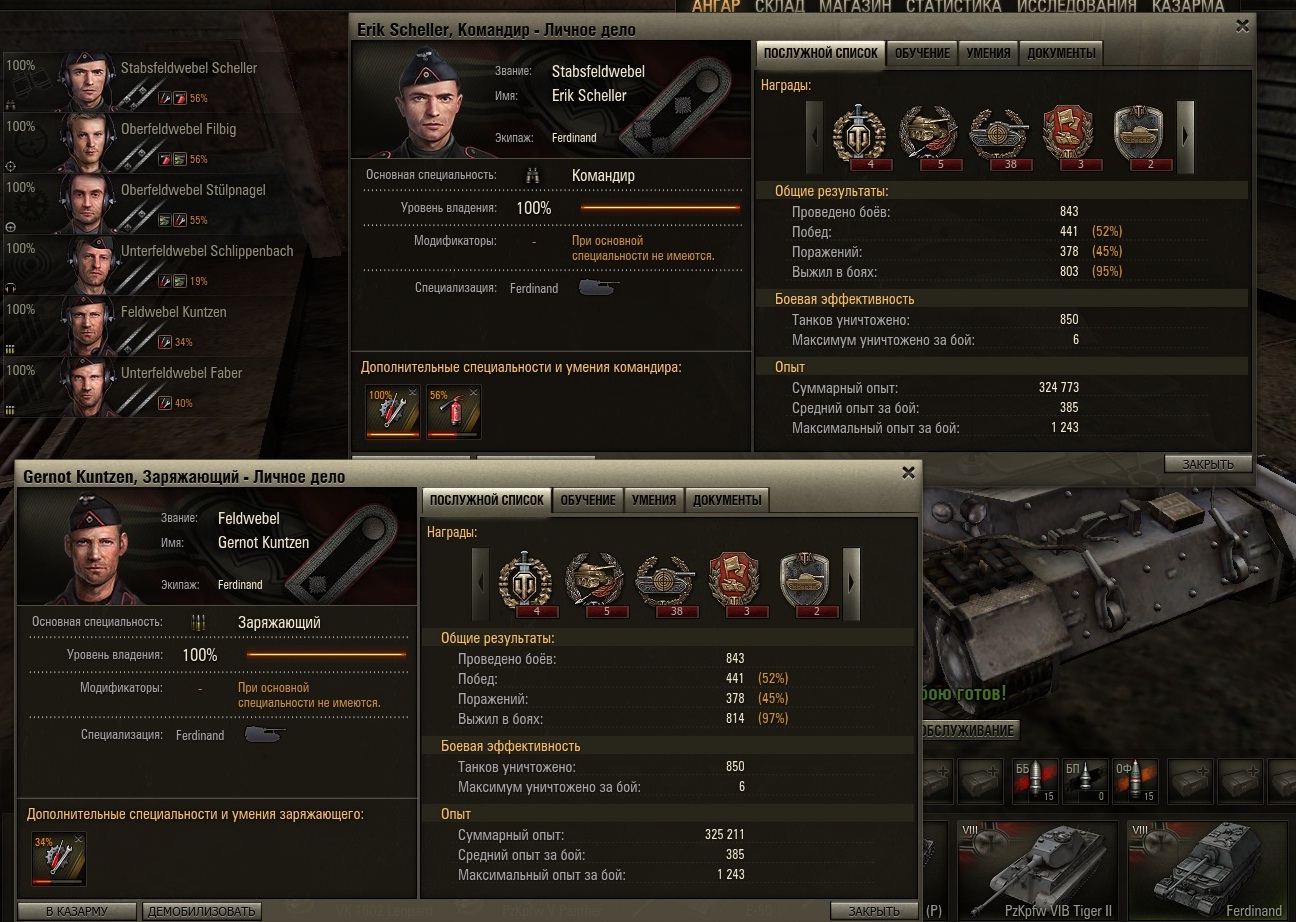Viewport: 1296px width, 922px height.
Task: Click the loader's repair skill icon at 34%
Action: point(59,859)
